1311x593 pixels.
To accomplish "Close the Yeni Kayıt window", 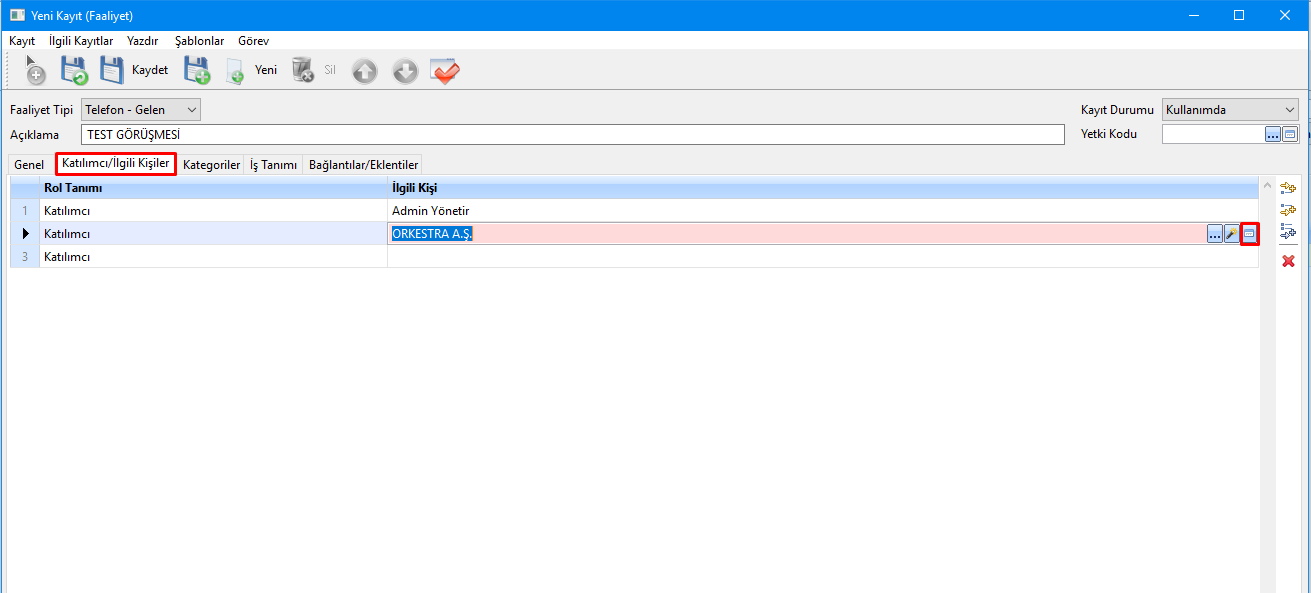I will tap(1286, 15).
